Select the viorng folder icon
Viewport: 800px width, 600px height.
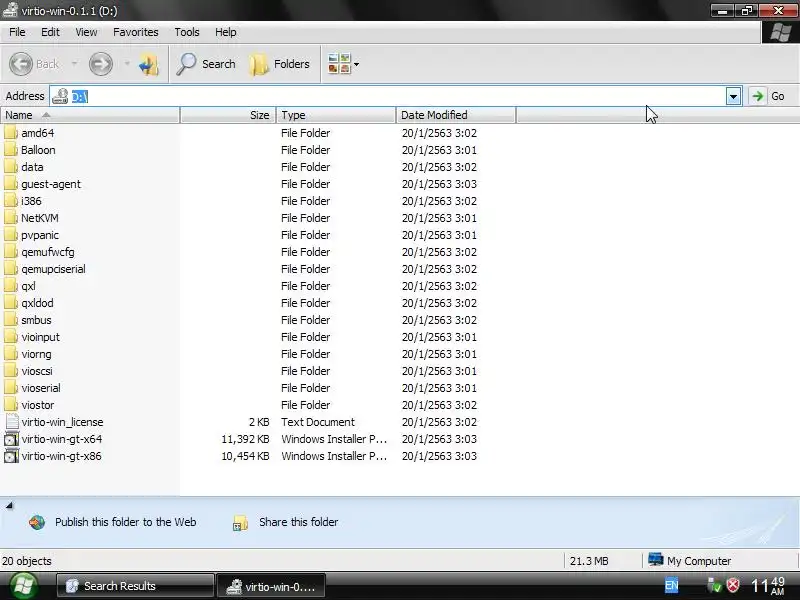coord(11,354)
